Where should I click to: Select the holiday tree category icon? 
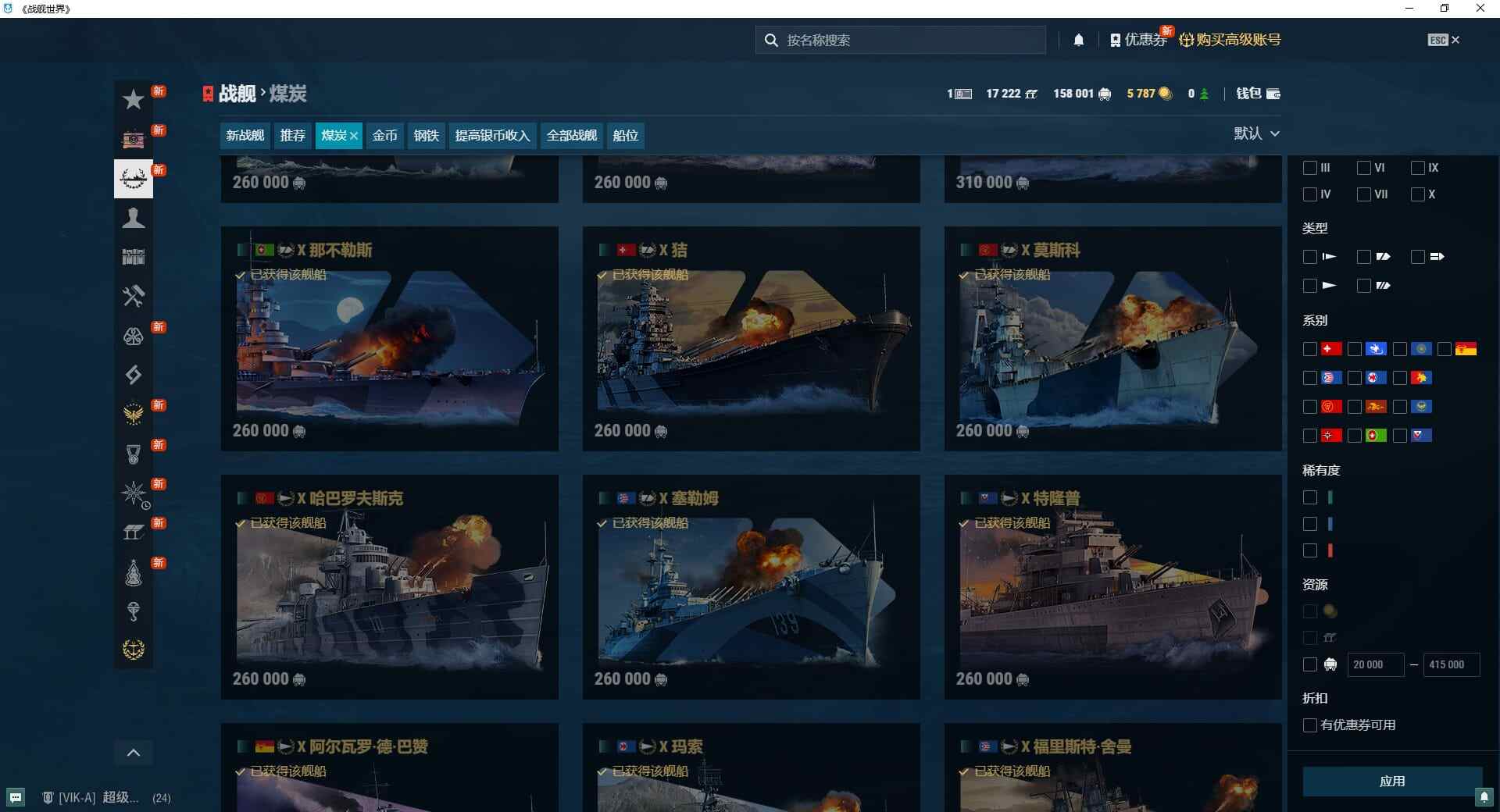134,573
